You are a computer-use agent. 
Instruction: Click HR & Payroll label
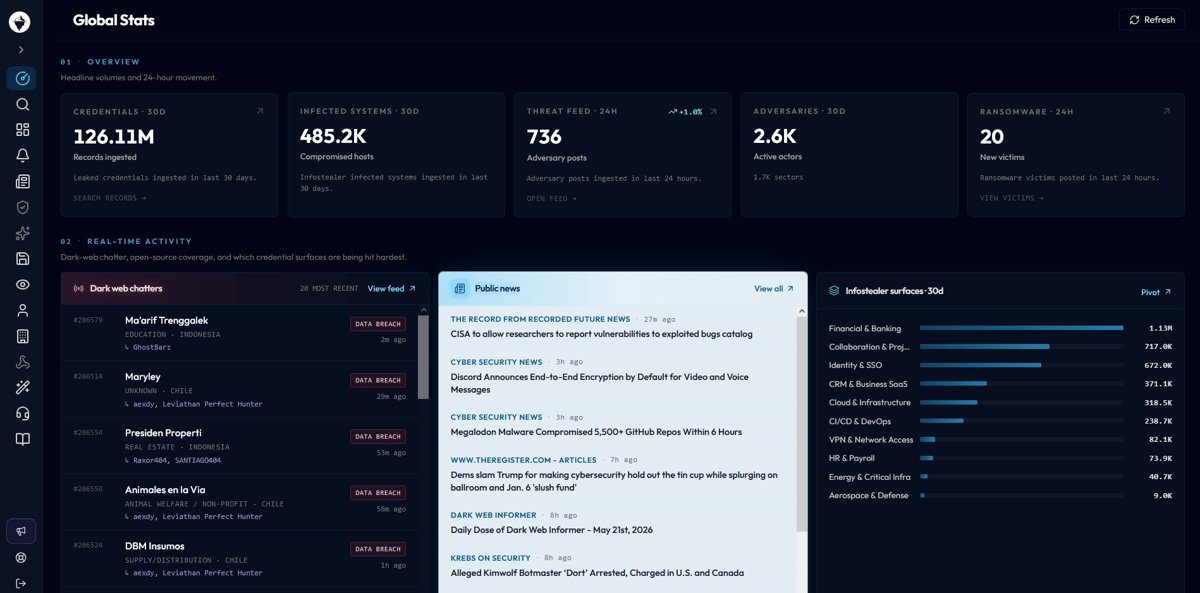click(x=852, y=458)
